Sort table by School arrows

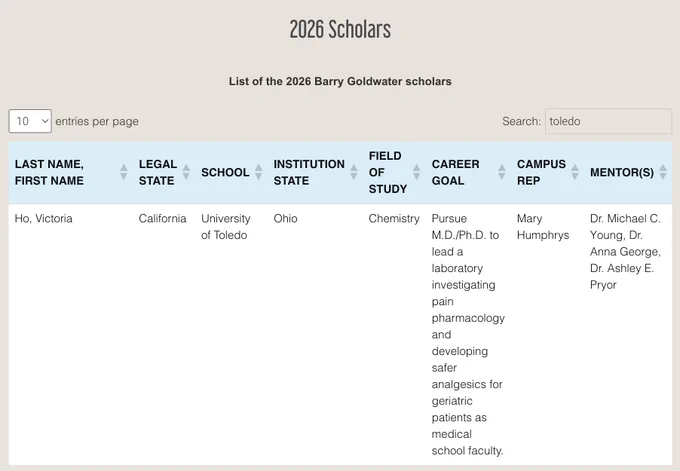point(258,172)
